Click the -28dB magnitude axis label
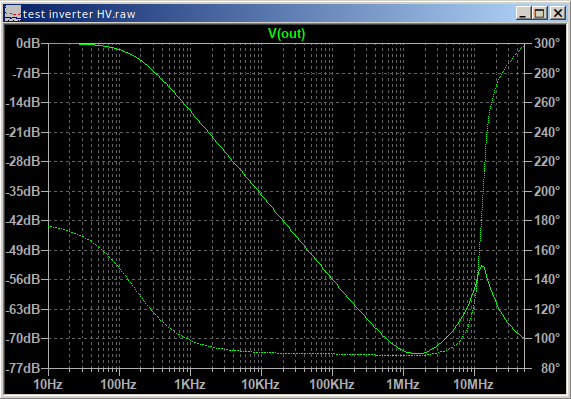The width and height of the screenshot is (571, 399). (23, 161)
